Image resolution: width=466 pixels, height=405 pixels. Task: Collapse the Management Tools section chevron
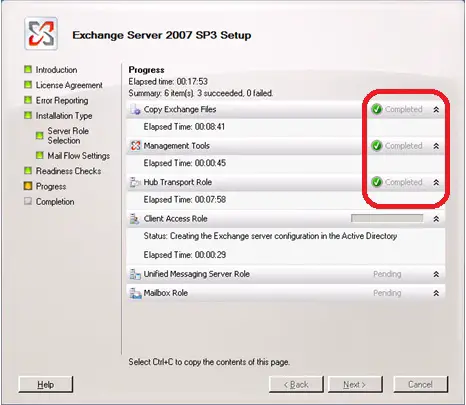[436, 146]
